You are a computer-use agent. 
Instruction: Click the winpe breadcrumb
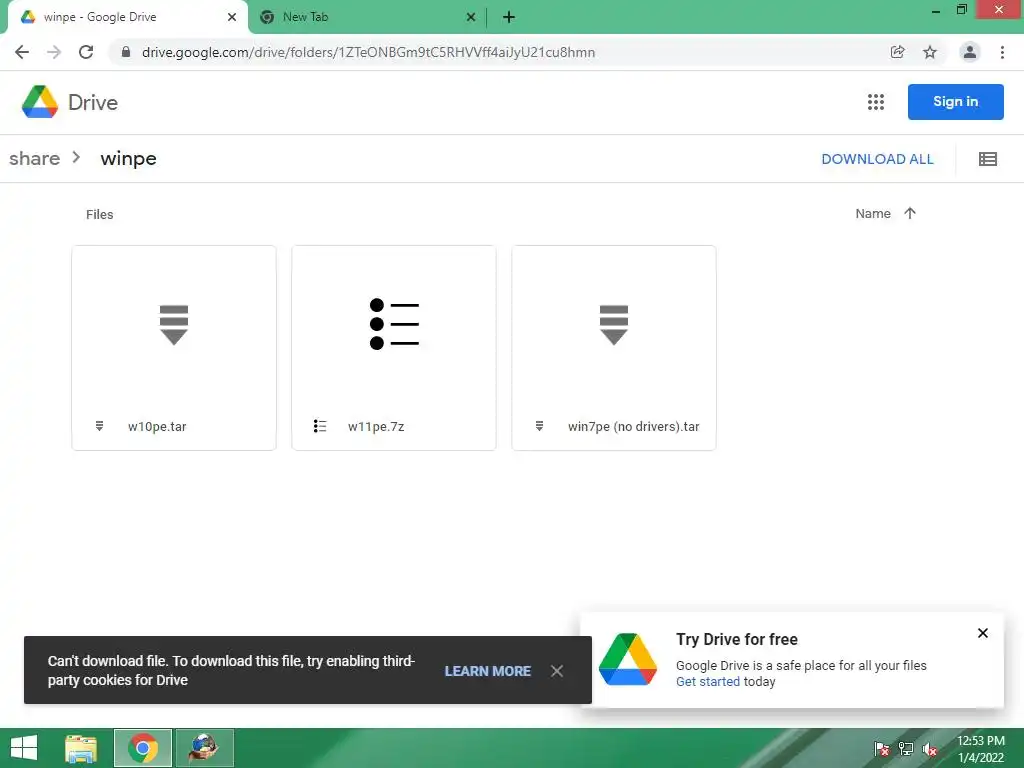pyautogui.click(x=129, y=159)
